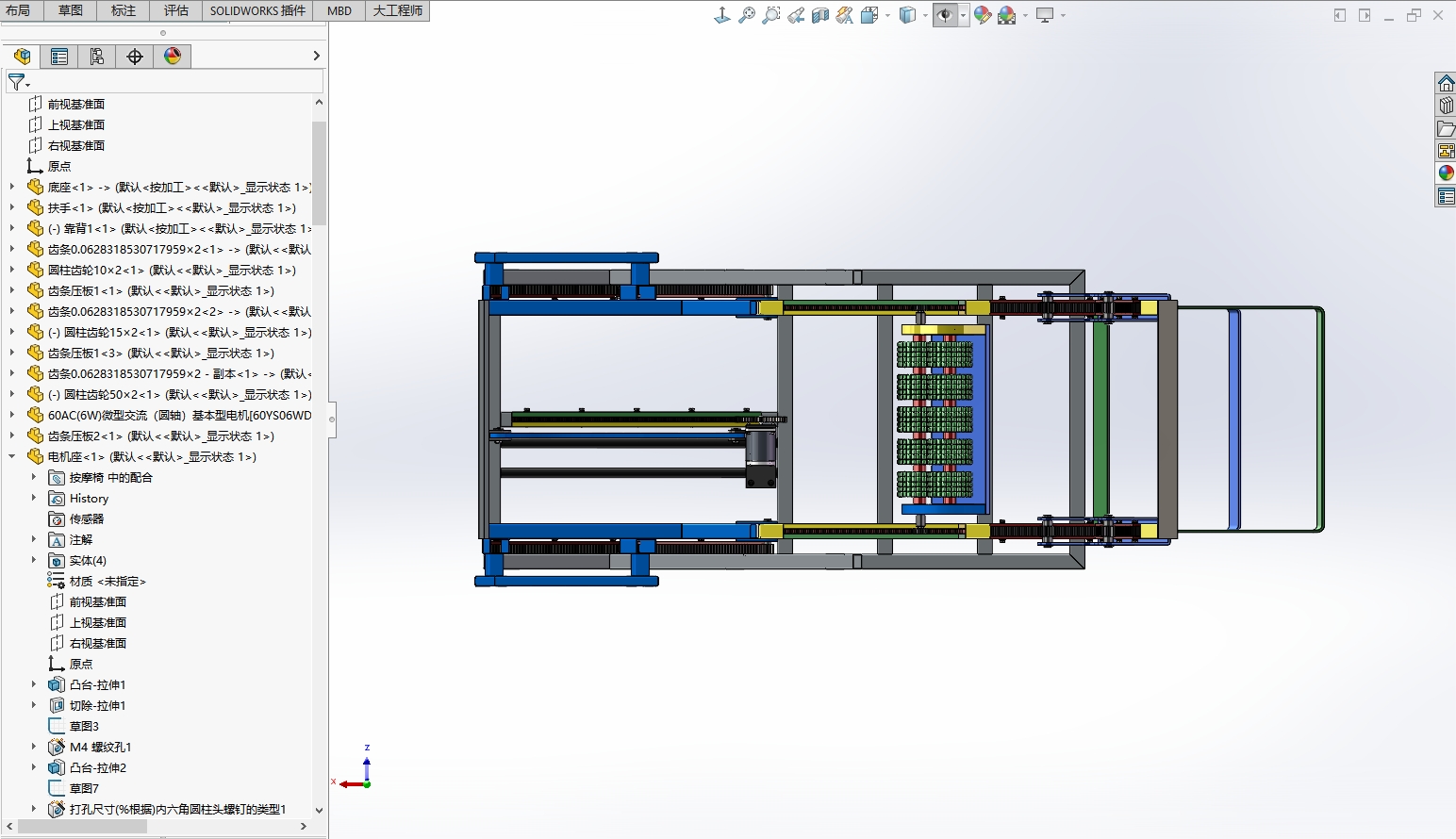Expand the 底座<1> component node

(x=12, y=187)
